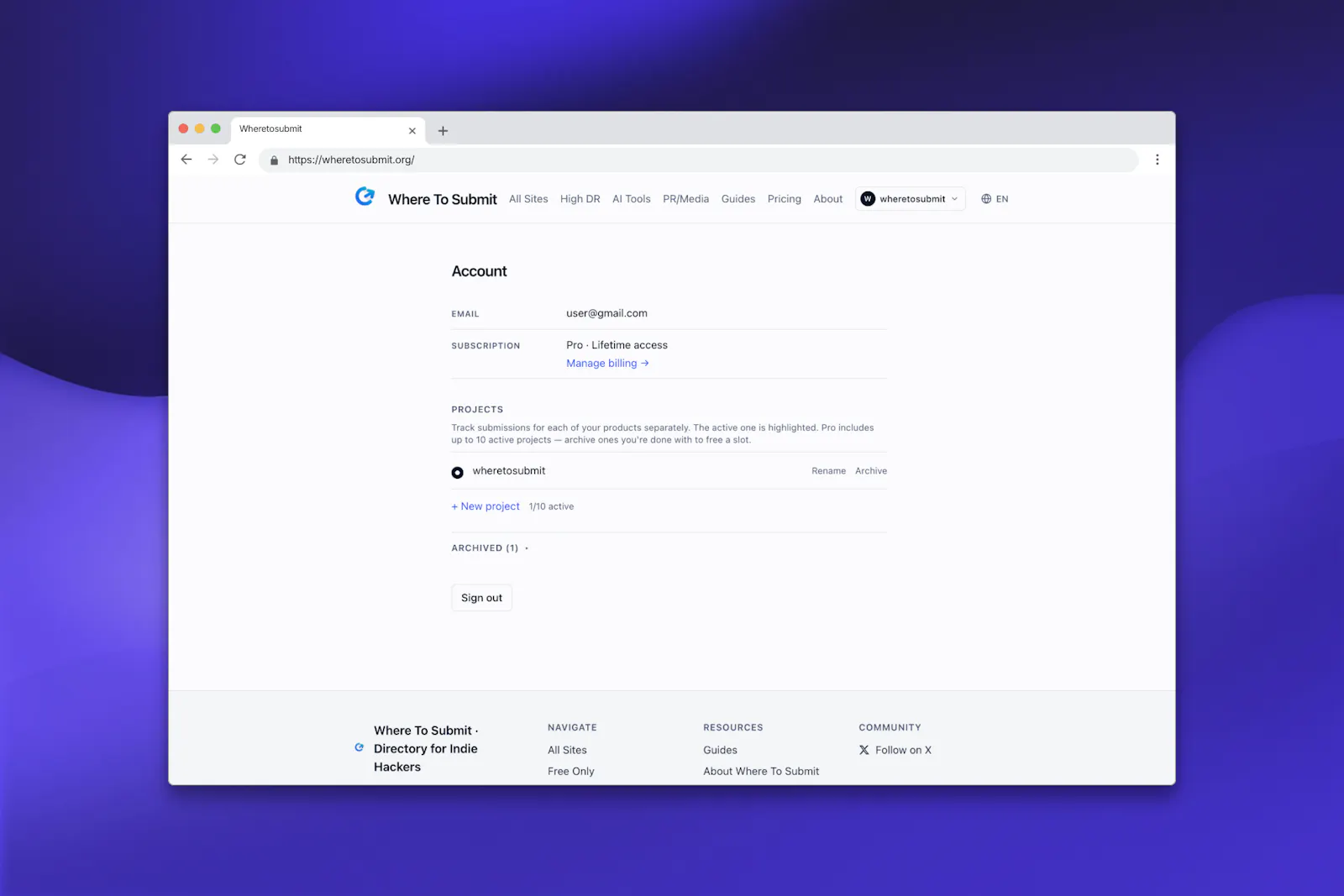Click the Sign out button
1344x896 pixels.
pyautogui.click(x=481, y=598)
